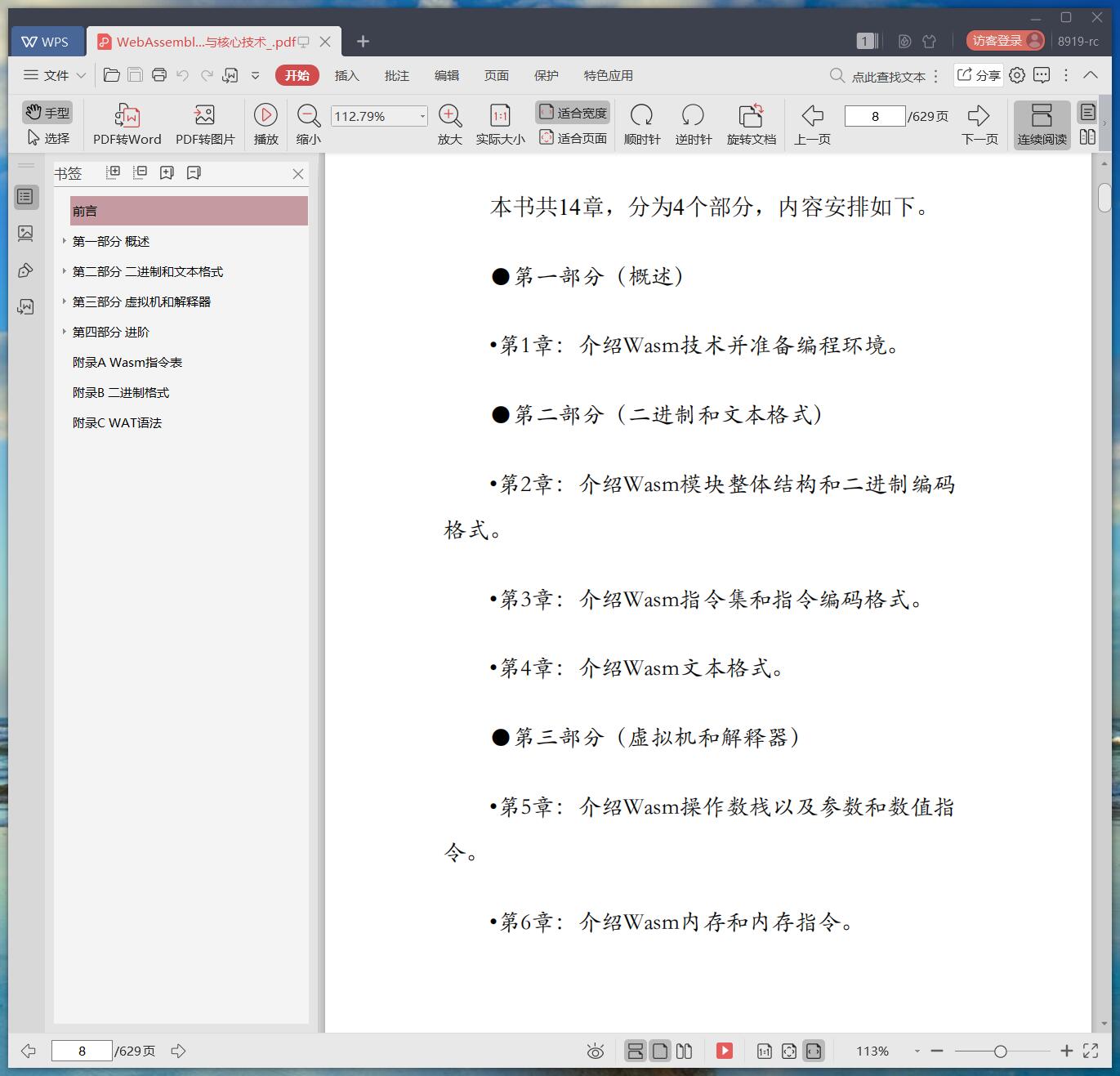Image resolution: width=1120 pixels, height=1076 pixels.
Task: Click the 访客登录 login button
Action: tap(1006, 41)
